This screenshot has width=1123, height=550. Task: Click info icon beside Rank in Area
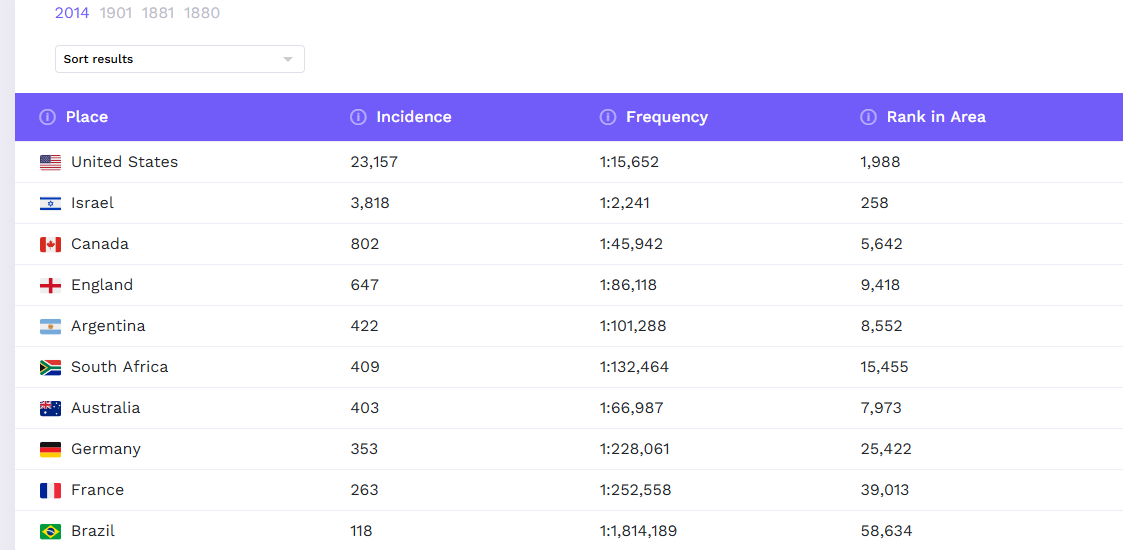point(868,117)
